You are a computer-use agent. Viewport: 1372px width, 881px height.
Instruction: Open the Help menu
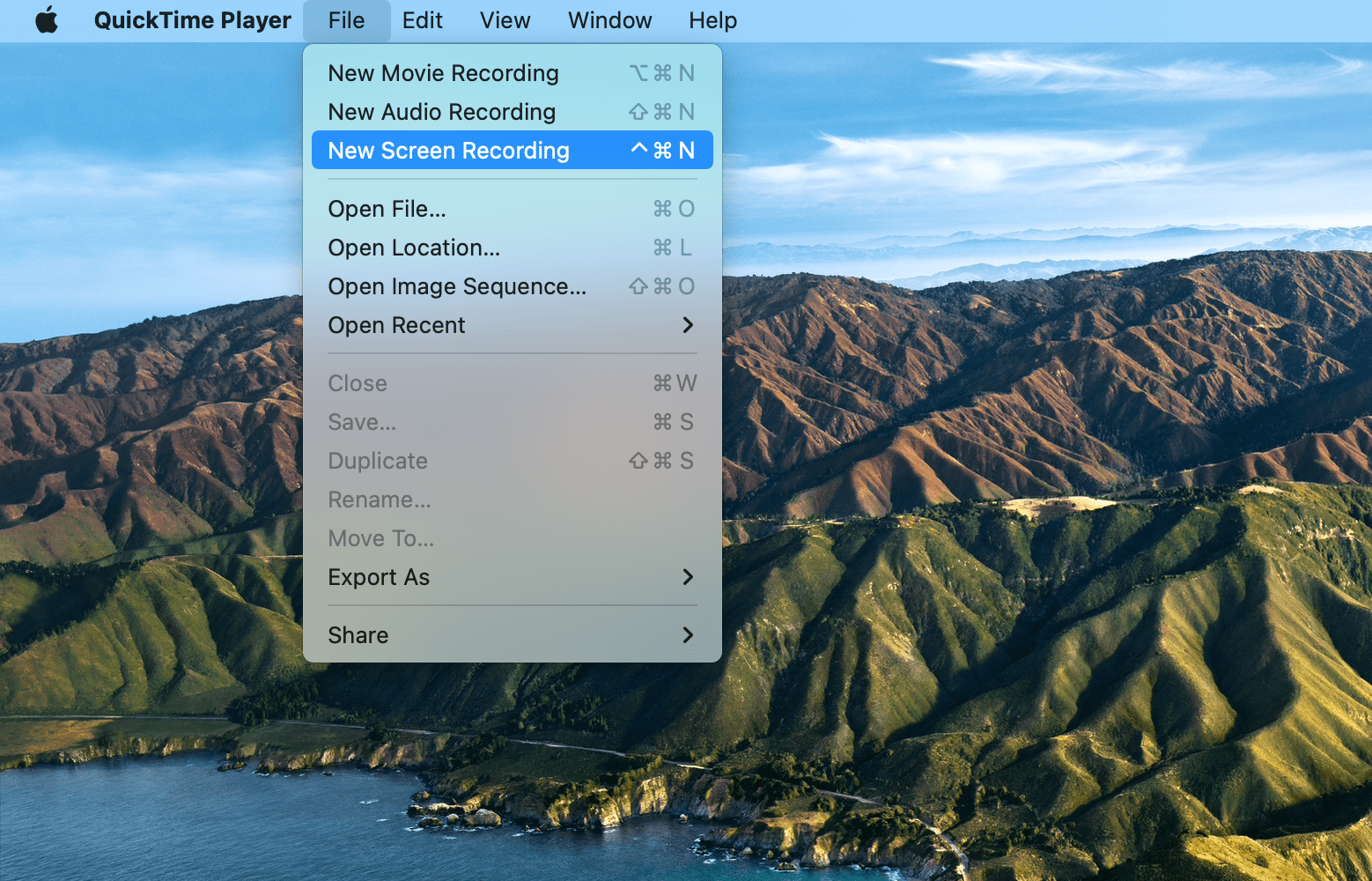[x=712, y=19]
